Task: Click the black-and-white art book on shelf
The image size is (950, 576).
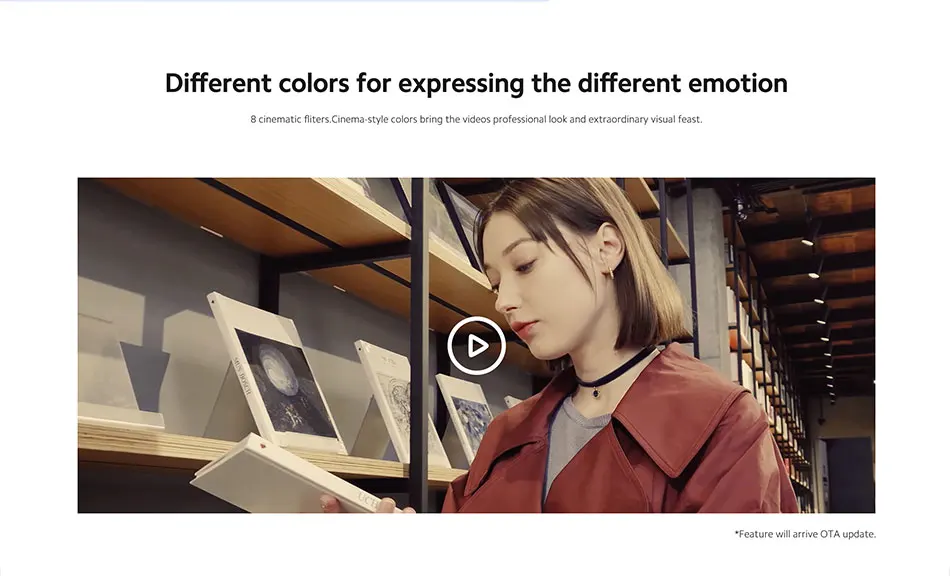Action: click(276, 372)
